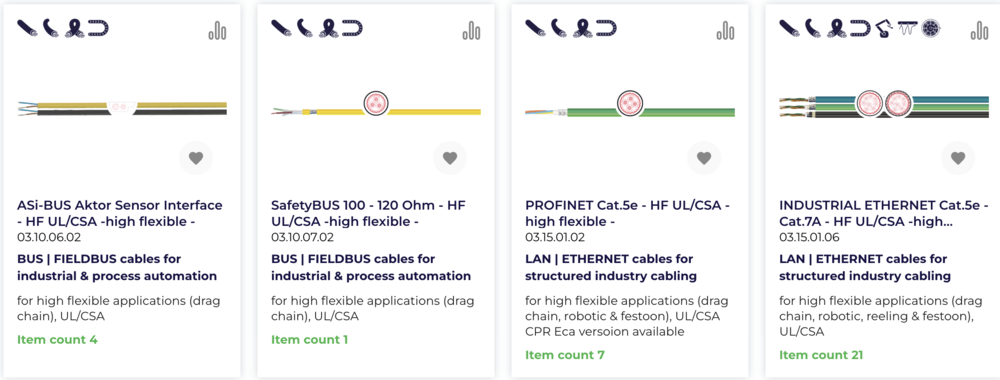This screenshot has width=1000, height=380.
Task: Toggle favorite heart on Industrial Ethernet card
Action: click(x=958, y=158)
